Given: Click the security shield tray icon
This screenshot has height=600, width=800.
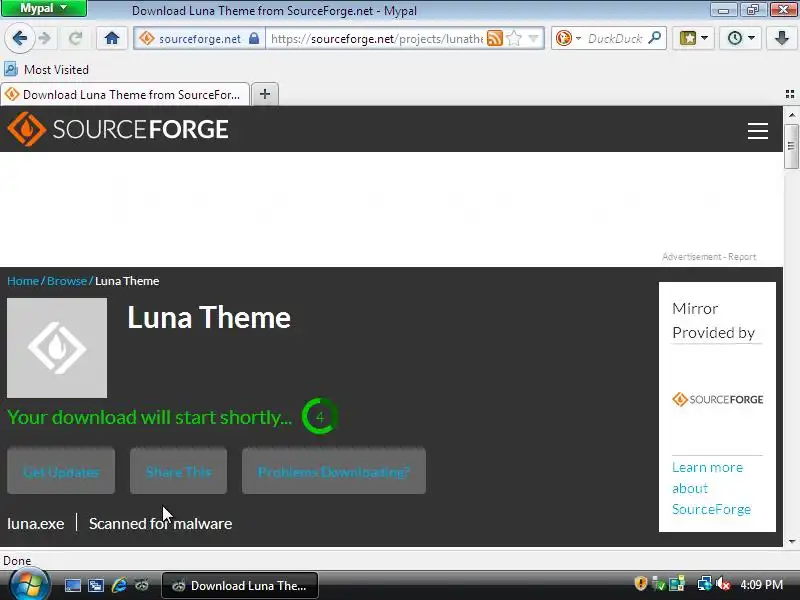Looking at the screenshot, I should [x=641, y=583].
